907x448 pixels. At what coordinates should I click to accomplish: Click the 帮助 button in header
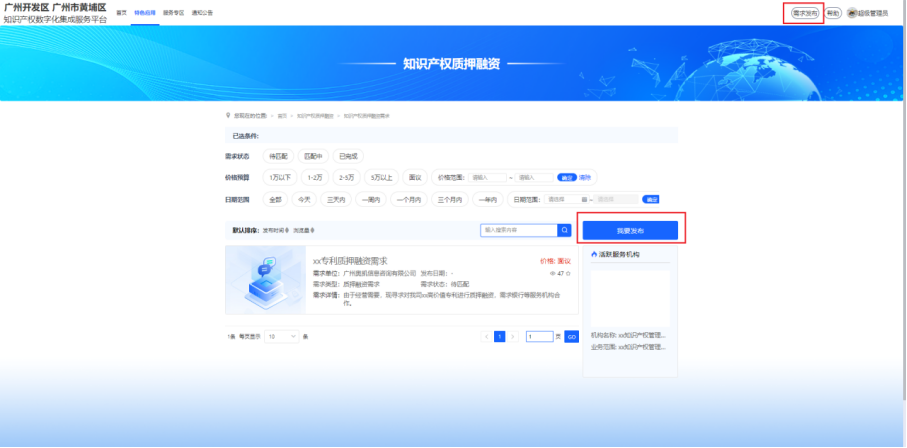(x=832, y=13)
